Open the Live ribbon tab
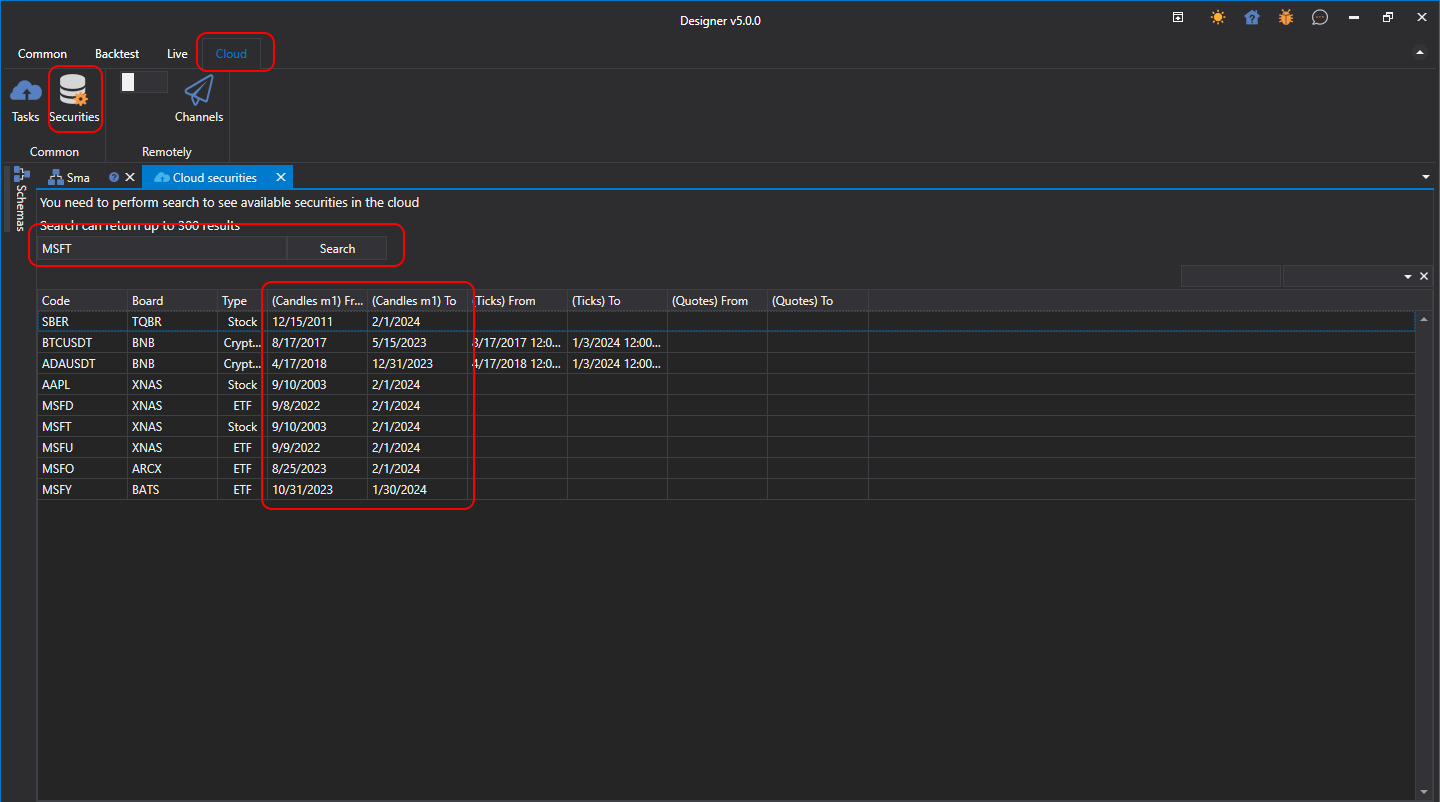This screenshot has width=1440, height=802. click(x=177, y=54)
